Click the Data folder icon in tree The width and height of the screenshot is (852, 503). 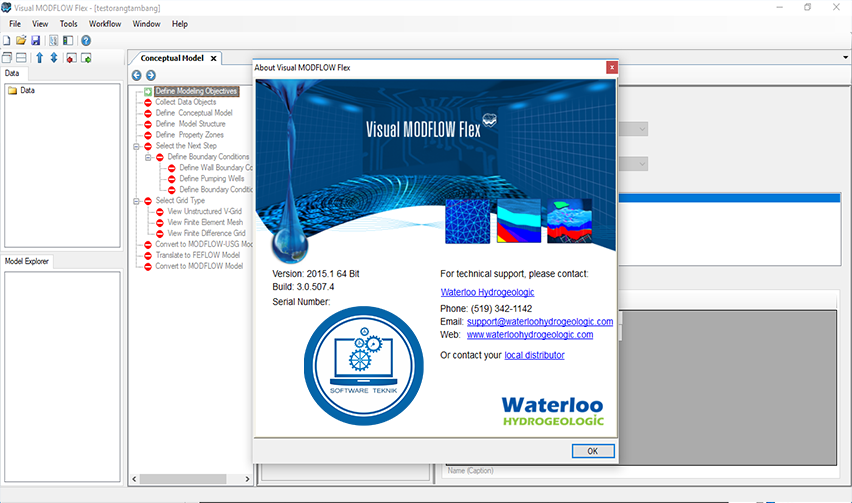[x=12, y=91]
